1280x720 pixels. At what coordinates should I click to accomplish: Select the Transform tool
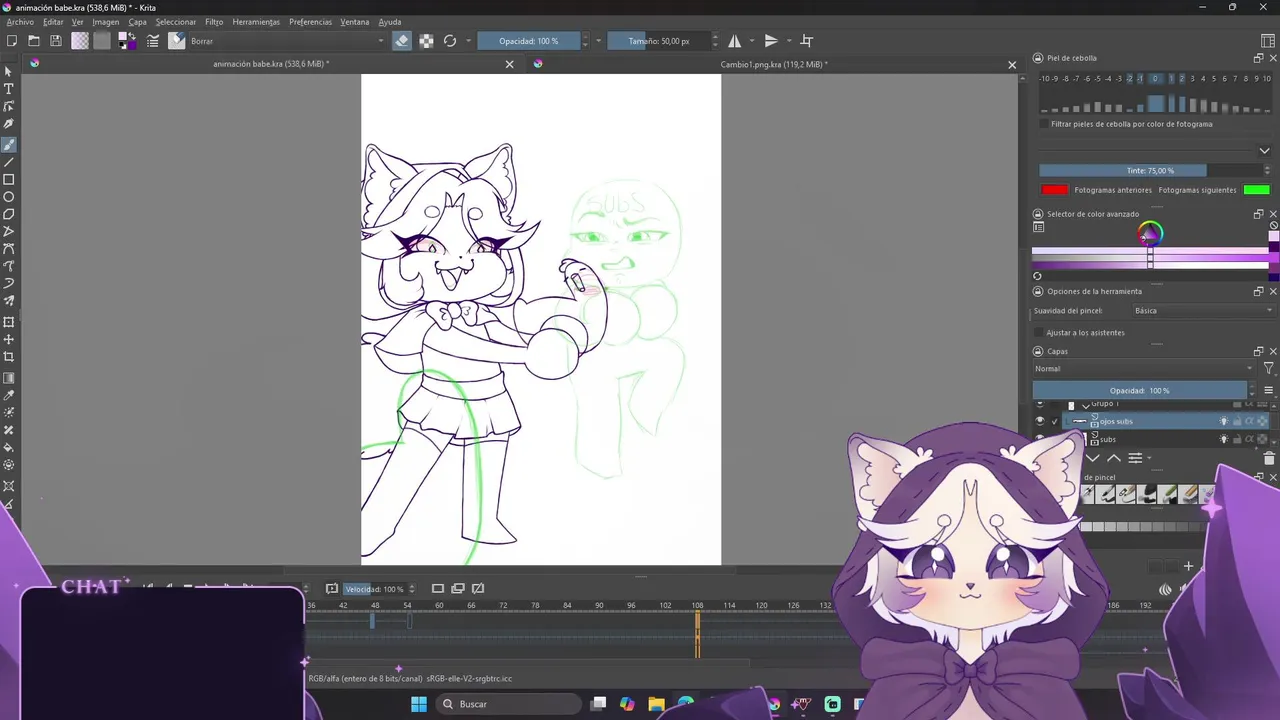pyautogui.click(x=9, y=322)
